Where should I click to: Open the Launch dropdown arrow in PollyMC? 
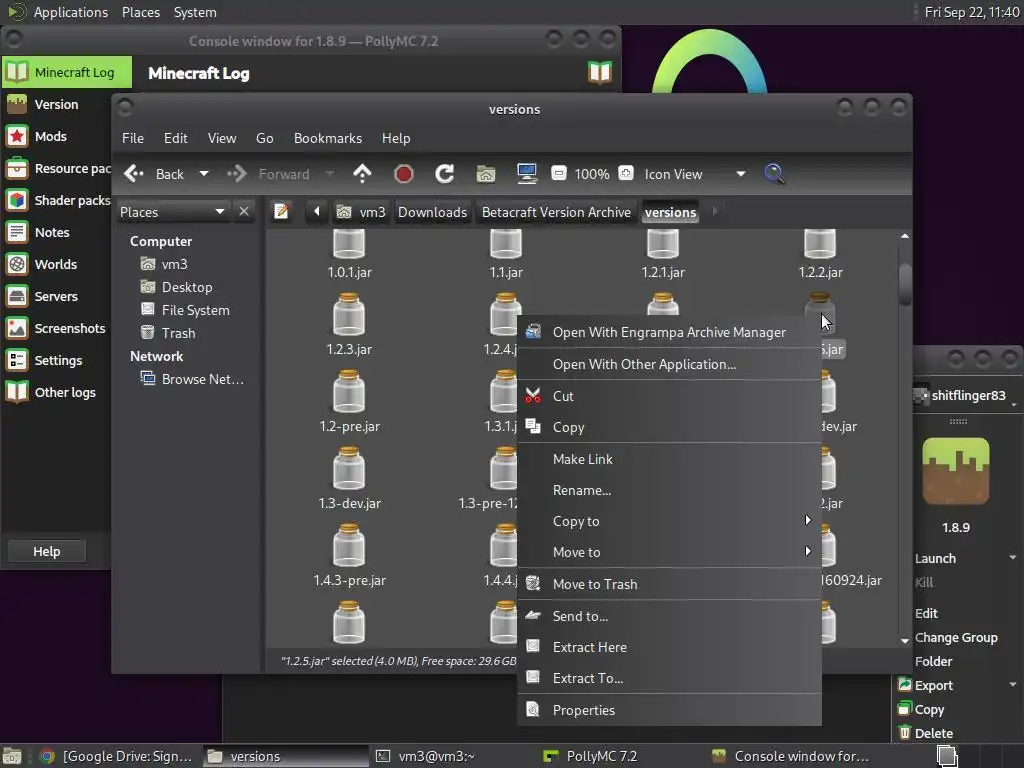click(x=1012, y=558)
